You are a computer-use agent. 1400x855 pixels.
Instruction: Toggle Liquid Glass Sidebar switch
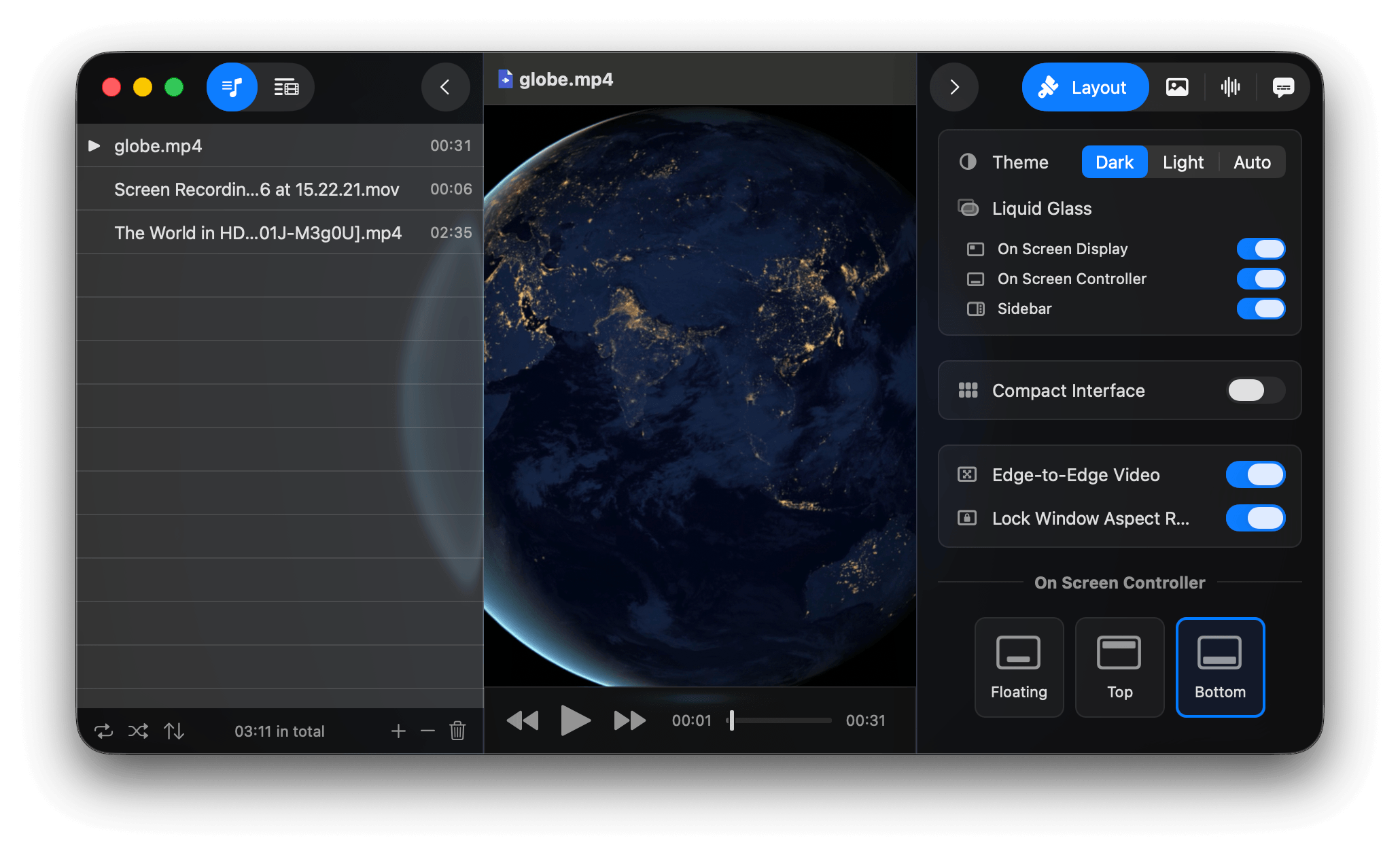pyautogui.click(x=1261, y=309)
